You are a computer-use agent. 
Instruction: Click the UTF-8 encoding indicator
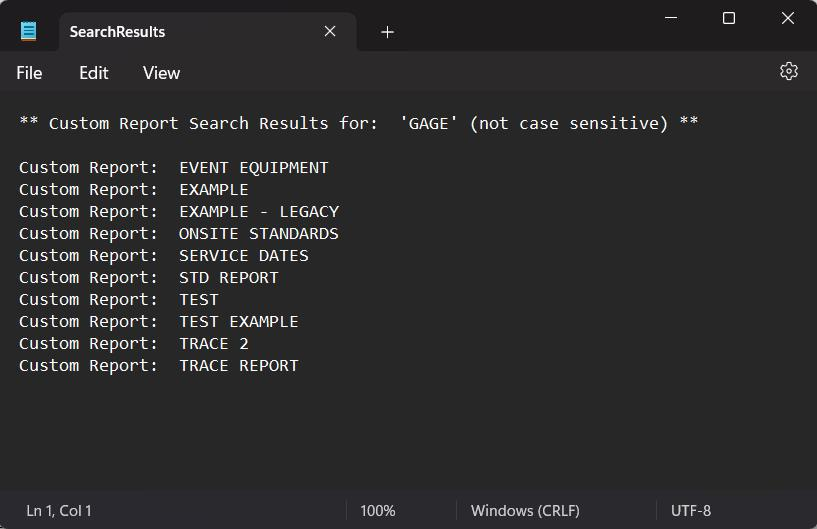pos(690,510)
